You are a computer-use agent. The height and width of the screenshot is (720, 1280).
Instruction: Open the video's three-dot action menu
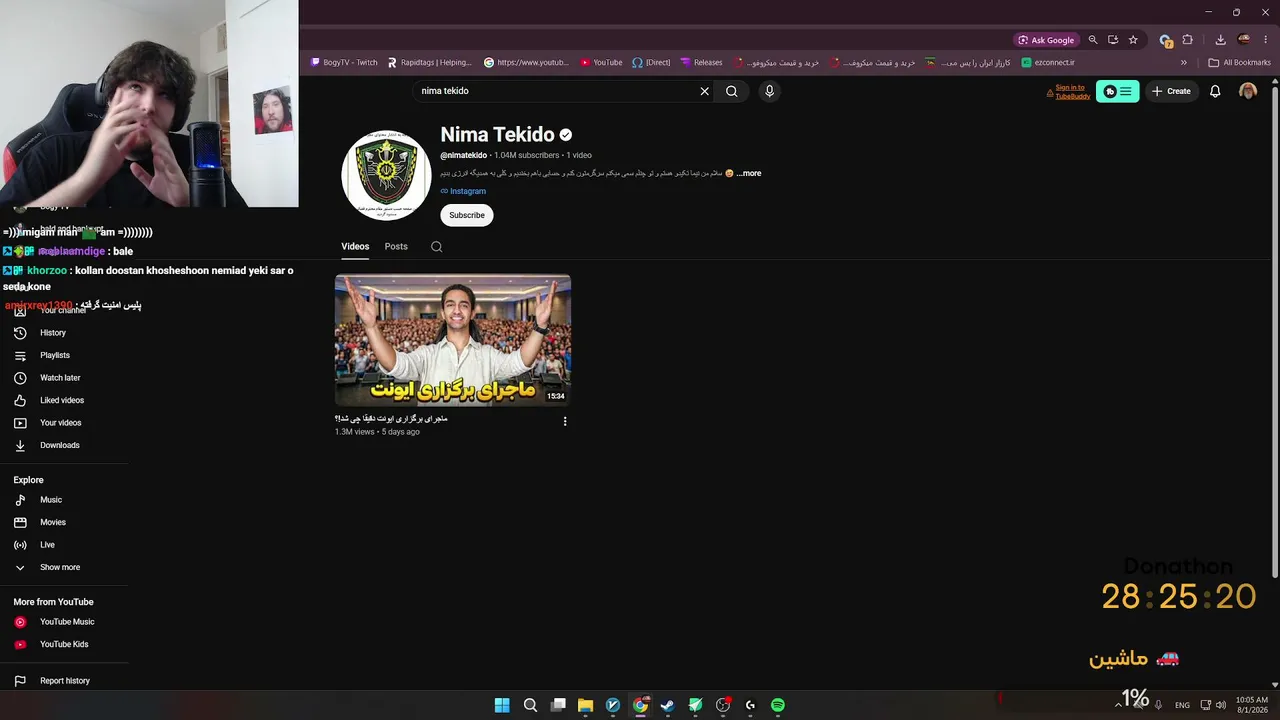tap(565, 422)
